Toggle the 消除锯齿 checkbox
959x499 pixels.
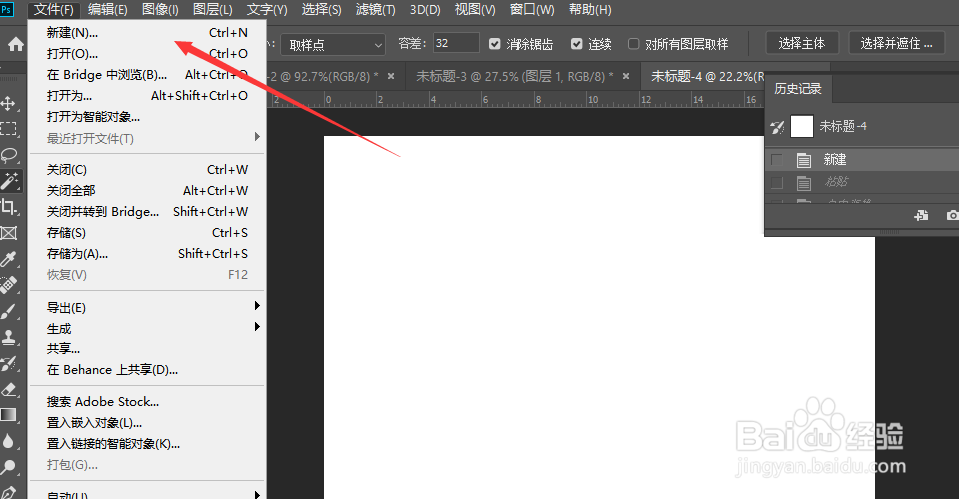tap(494, 44)
